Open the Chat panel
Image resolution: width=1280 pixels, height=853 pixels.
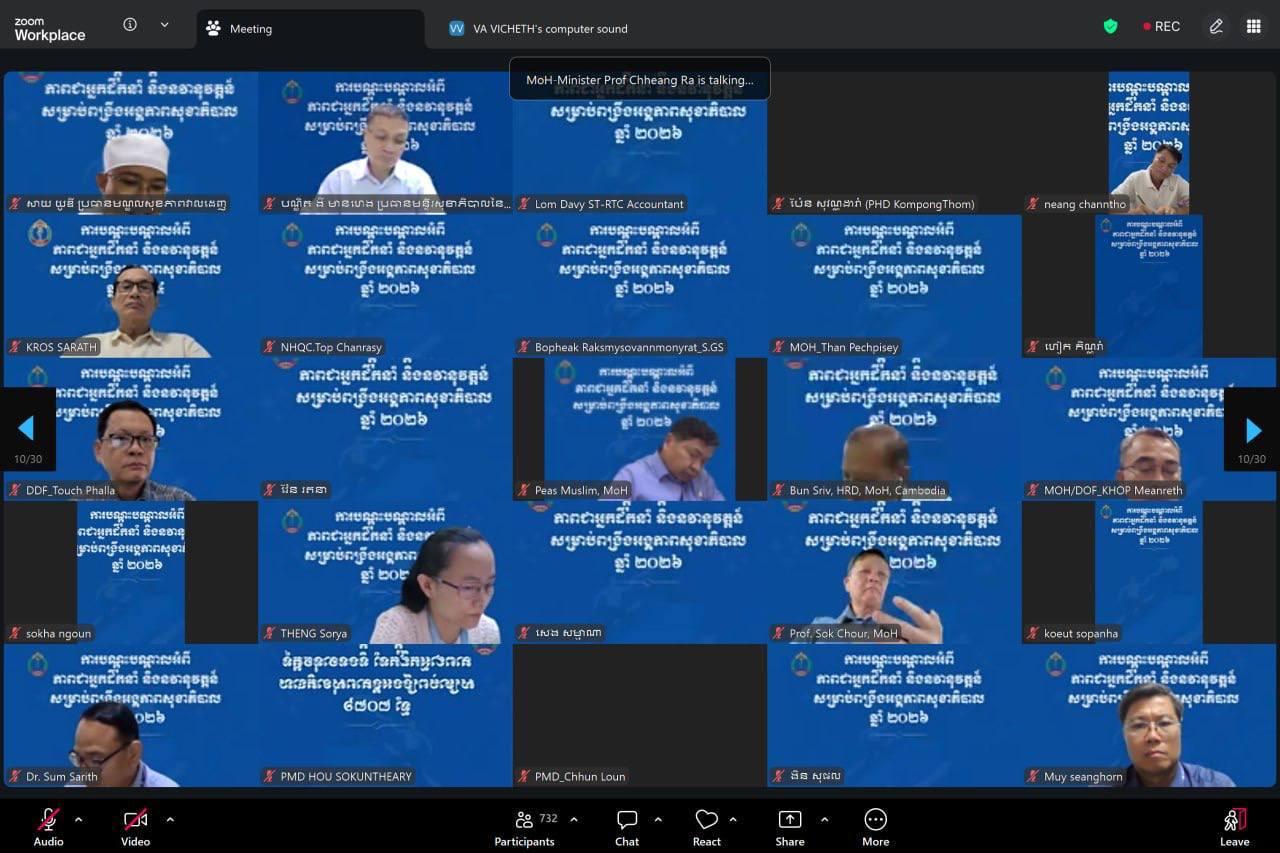pyautogui.click(x=627, y=827)
